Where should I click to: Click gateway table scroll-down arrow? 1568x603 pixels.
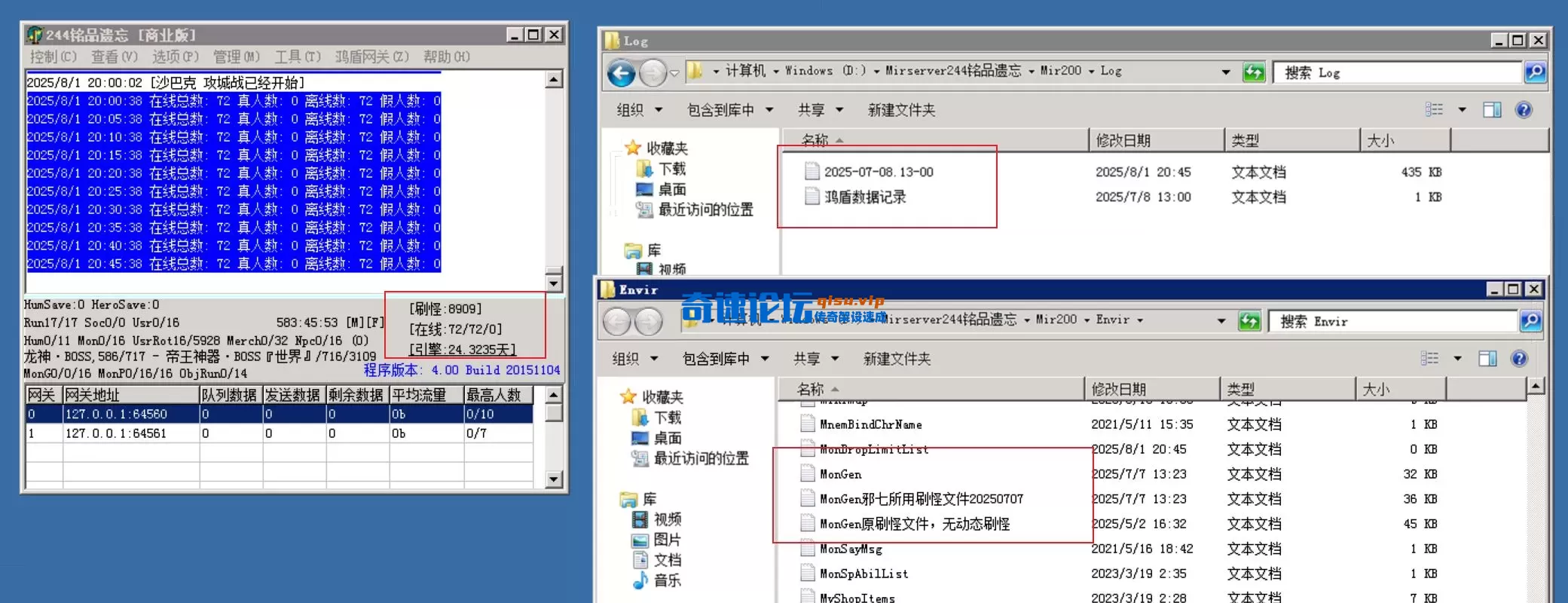click(x=554, y=479)
